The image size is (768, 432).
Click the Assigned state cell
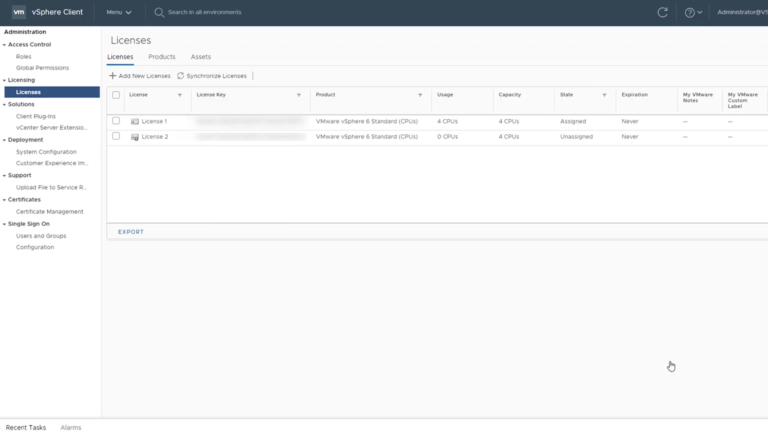573,121
